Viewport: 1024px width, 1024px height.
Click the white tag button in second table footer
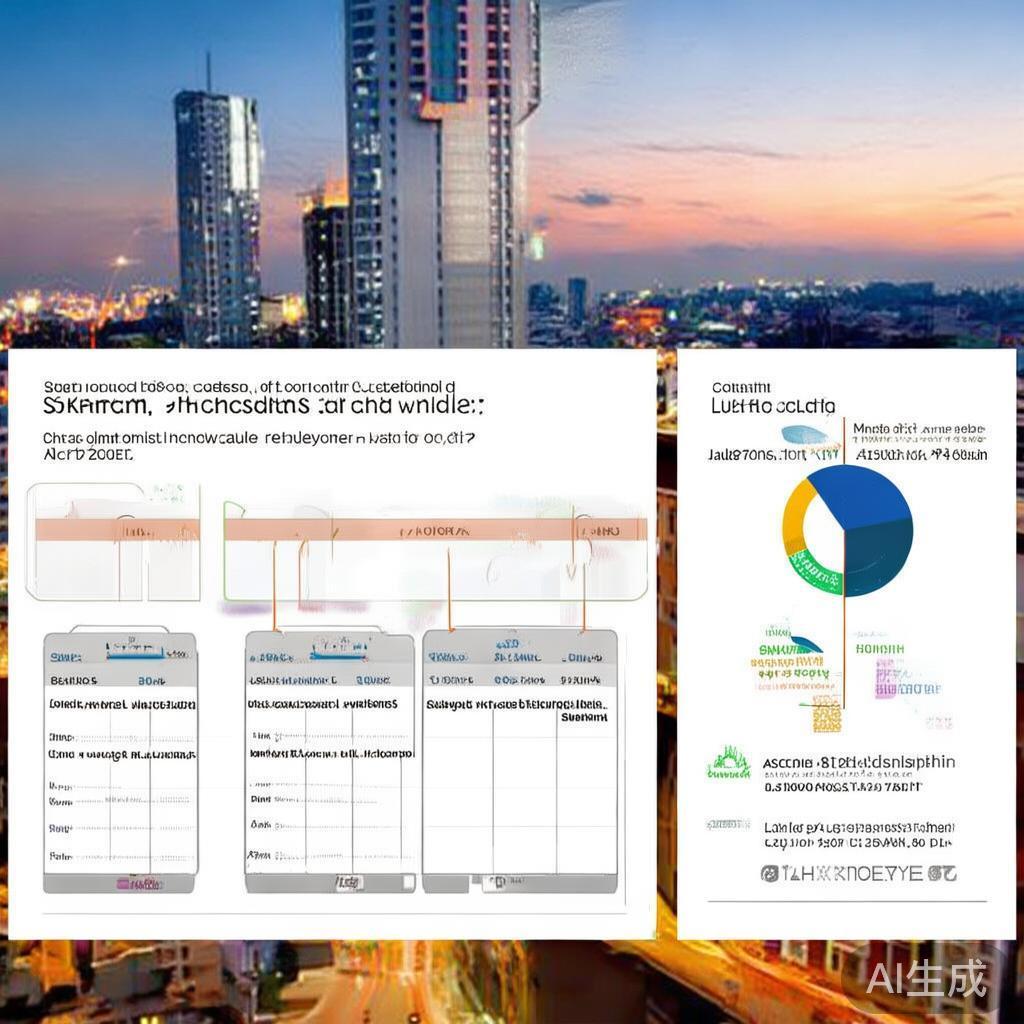pos(350,883)
